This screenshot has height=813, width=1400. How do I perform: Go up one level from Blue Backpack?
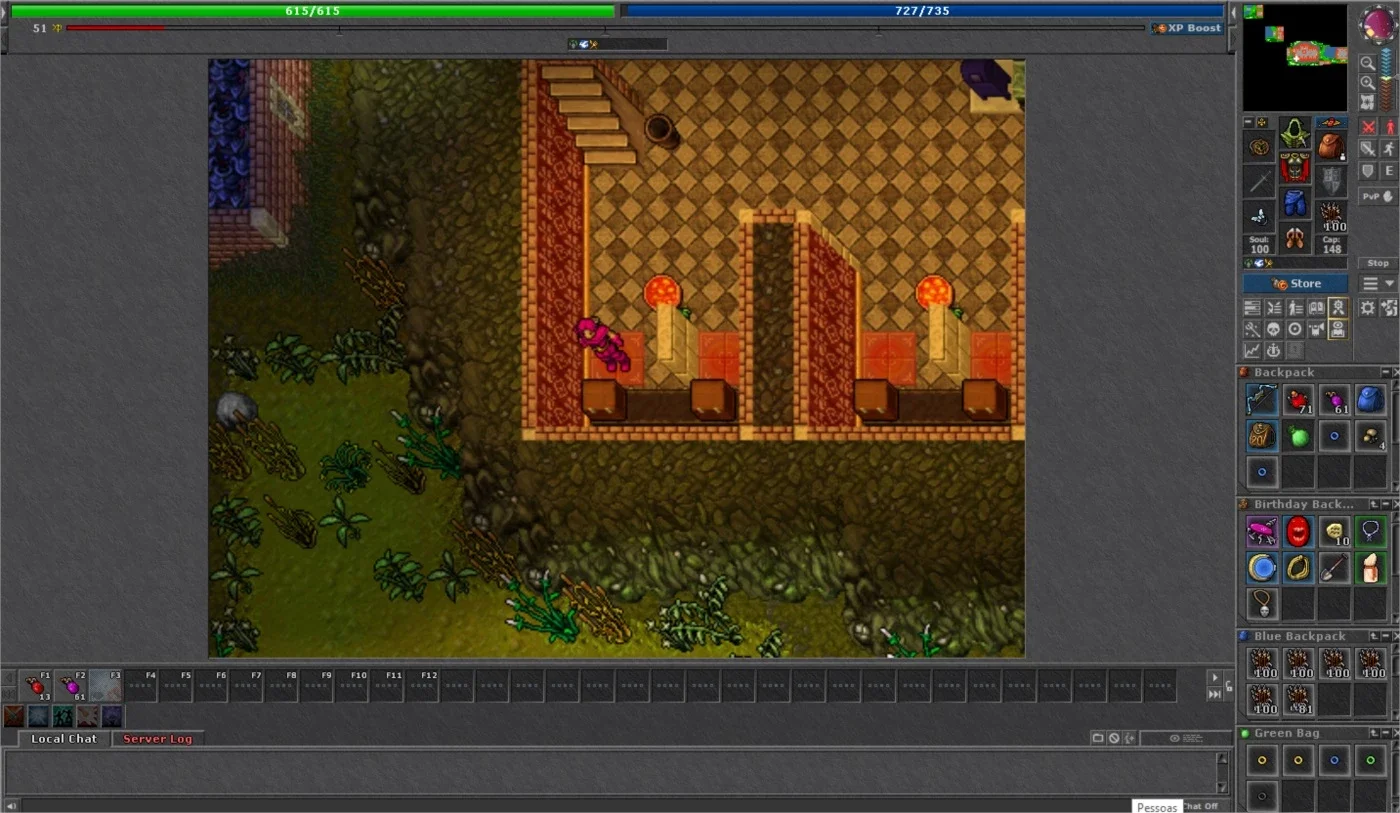click(1374, 637)
